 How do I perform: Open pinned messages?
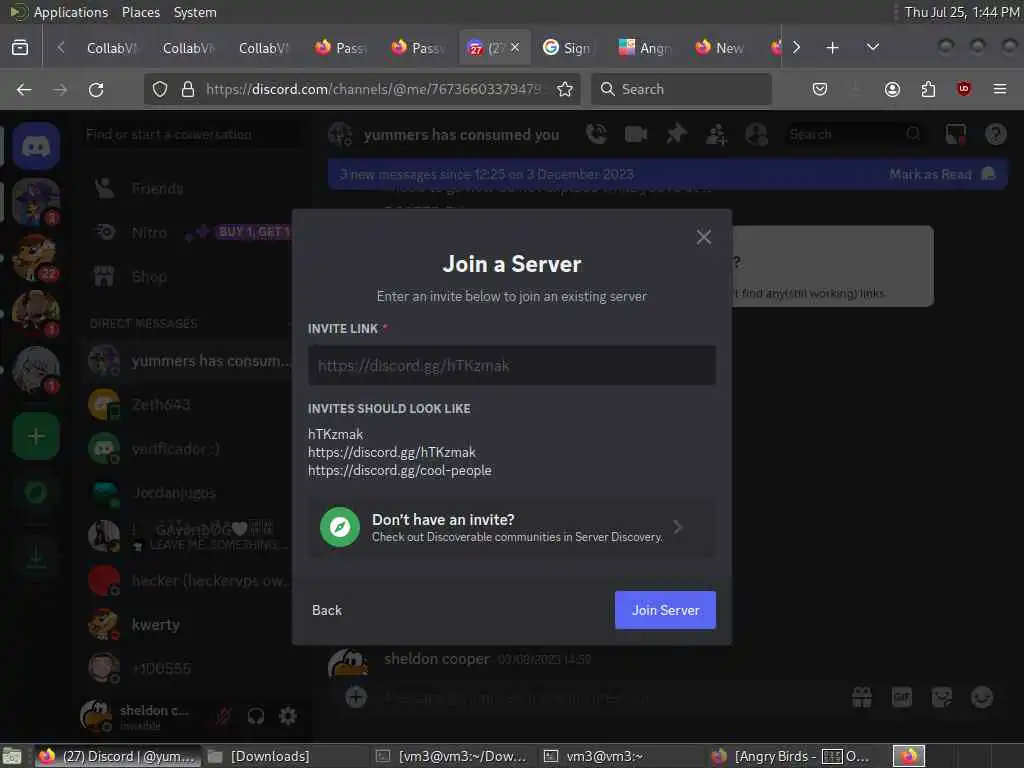pyautogui.click(x=676, y=134)
